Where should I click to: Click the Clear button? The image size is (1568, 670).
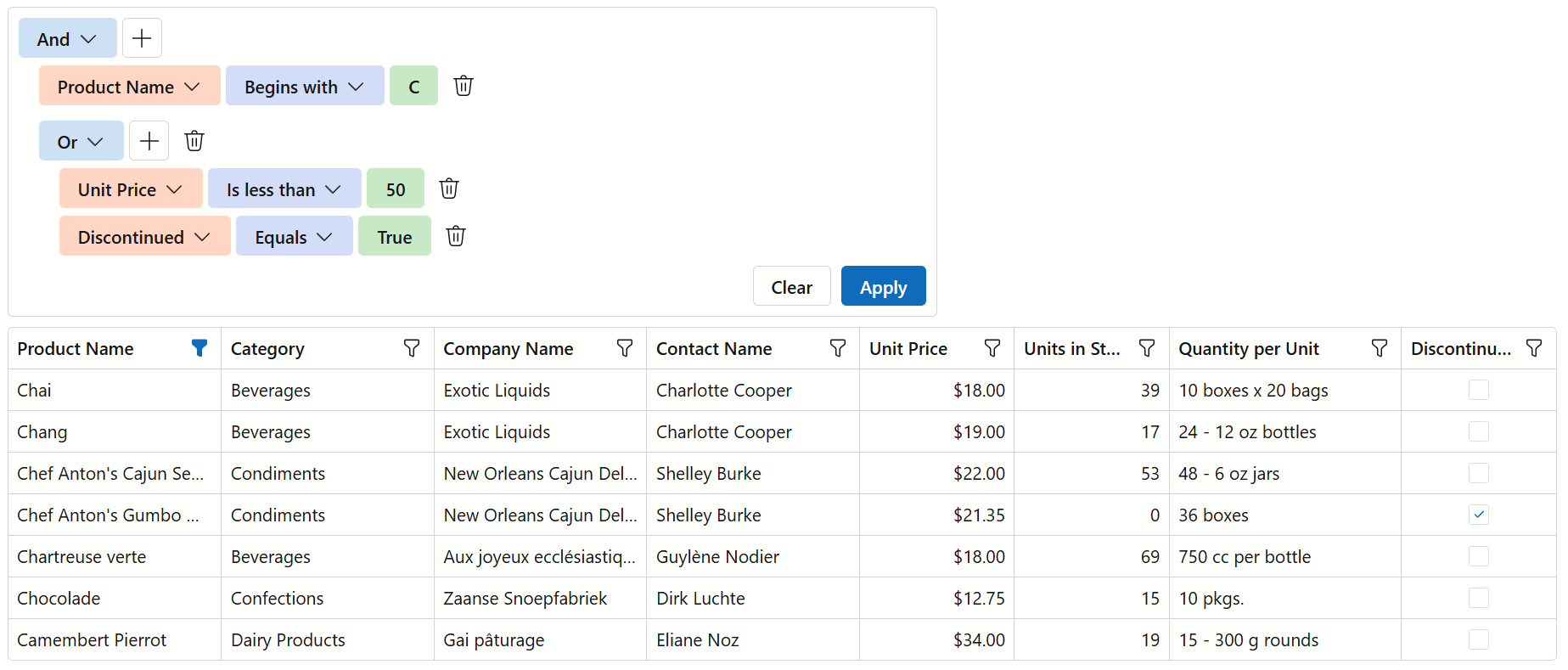(x=792, y=286)
